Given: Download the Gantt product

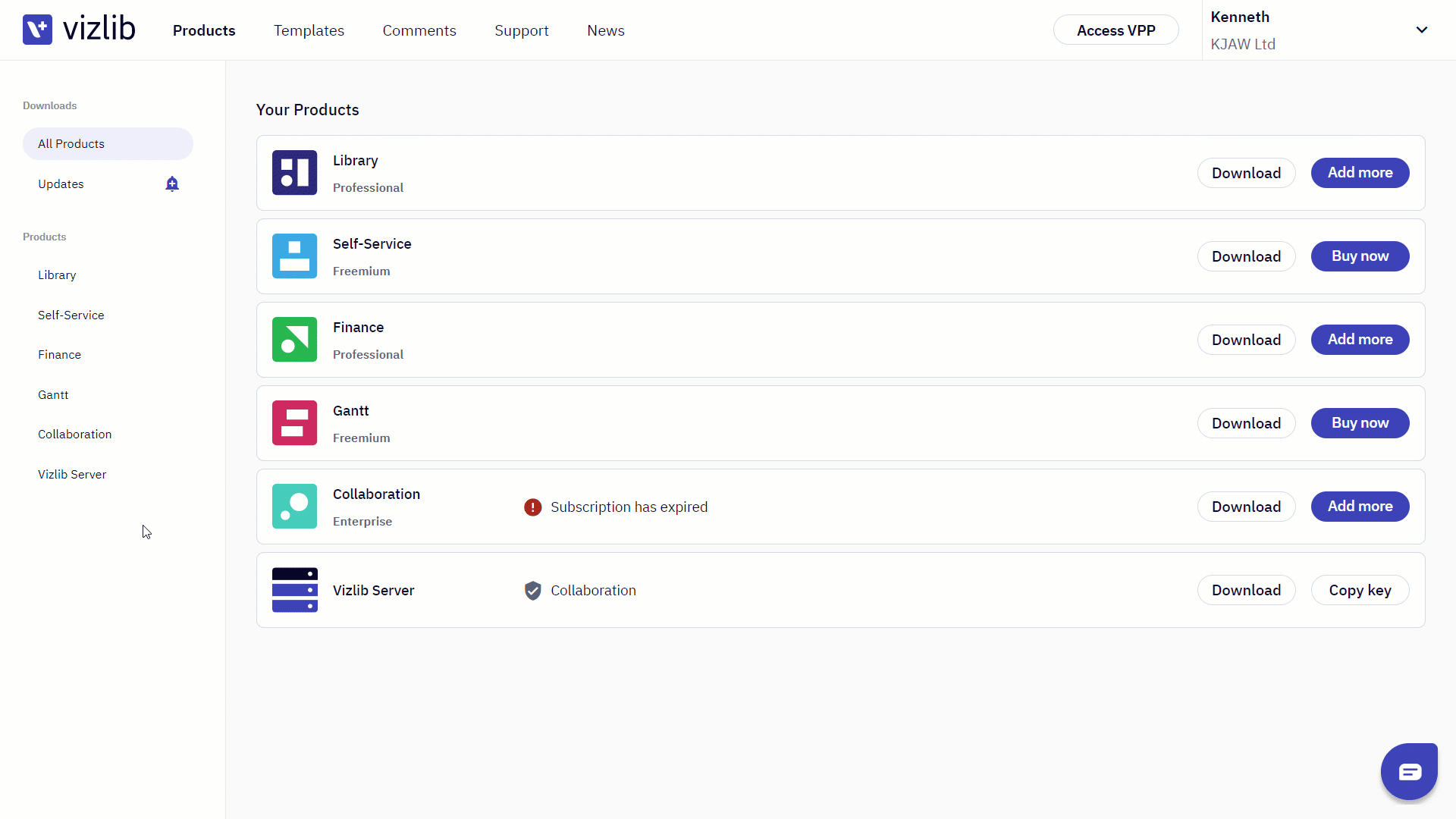Looking at the screenshot, I should point(1247,423).
